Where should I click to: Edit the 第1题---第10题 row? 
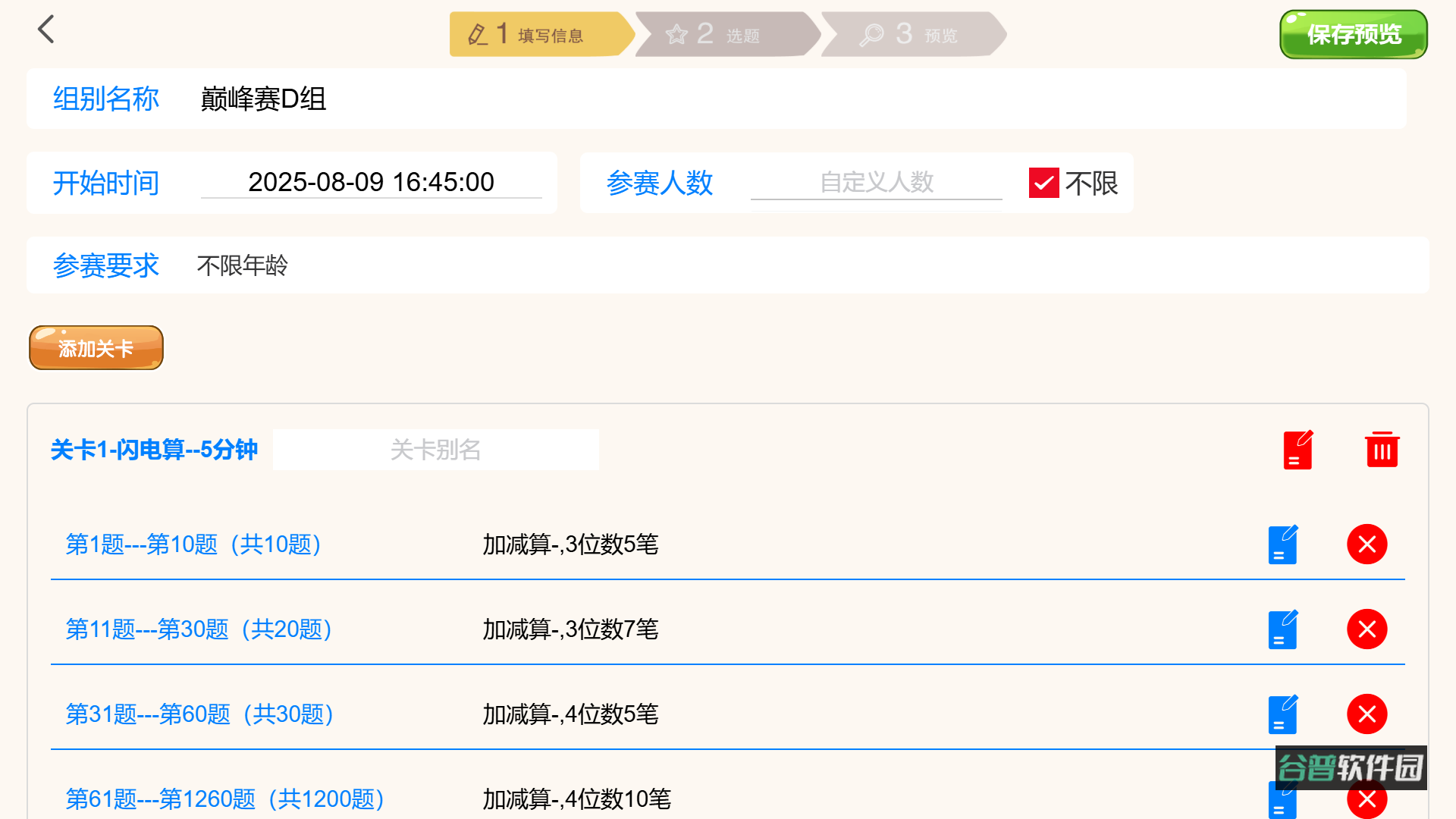coord(1283,544)
